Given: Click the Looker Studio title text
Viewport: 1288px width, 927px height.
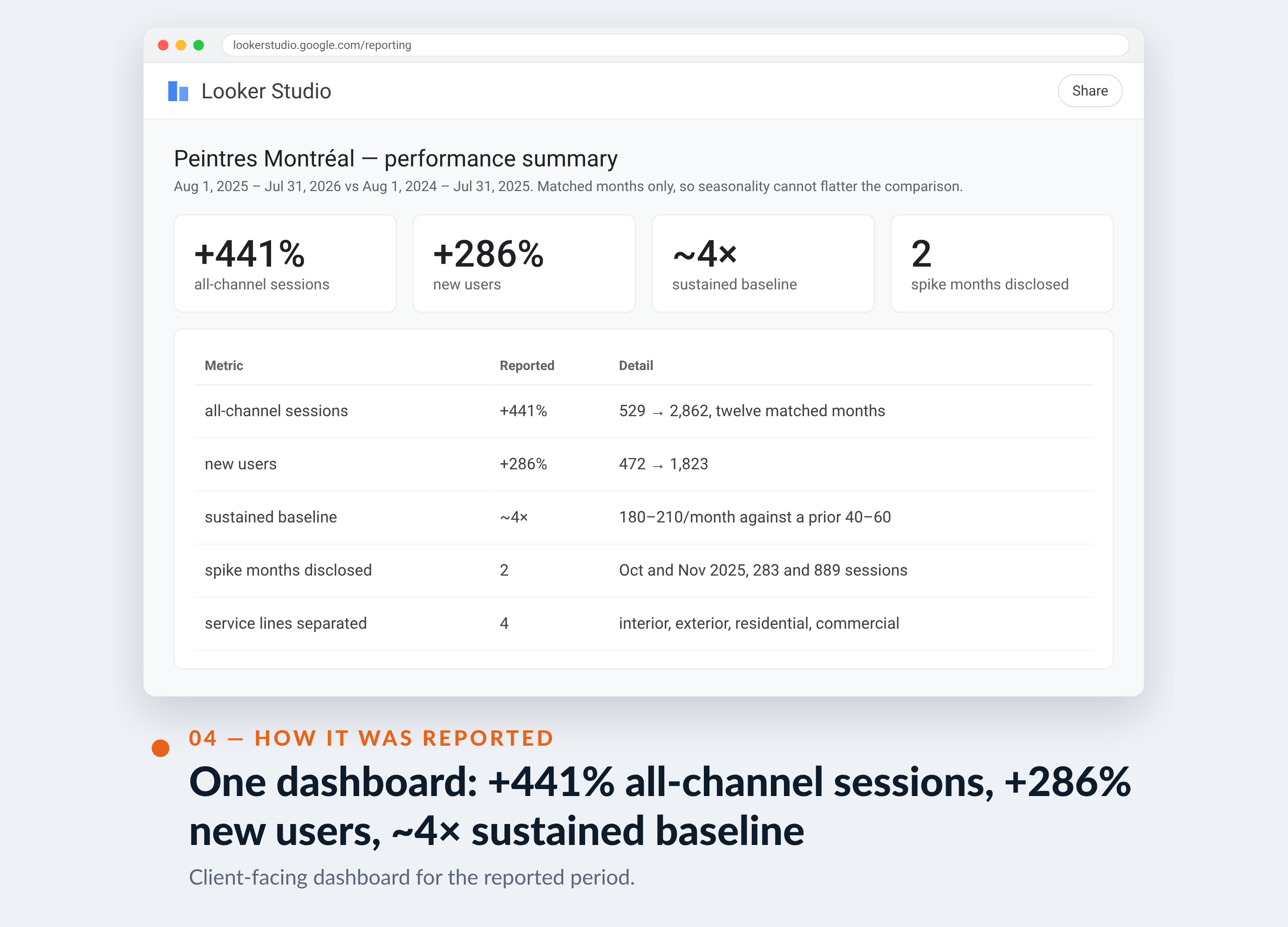Looking at the screenshot, I should pos(266,91).
